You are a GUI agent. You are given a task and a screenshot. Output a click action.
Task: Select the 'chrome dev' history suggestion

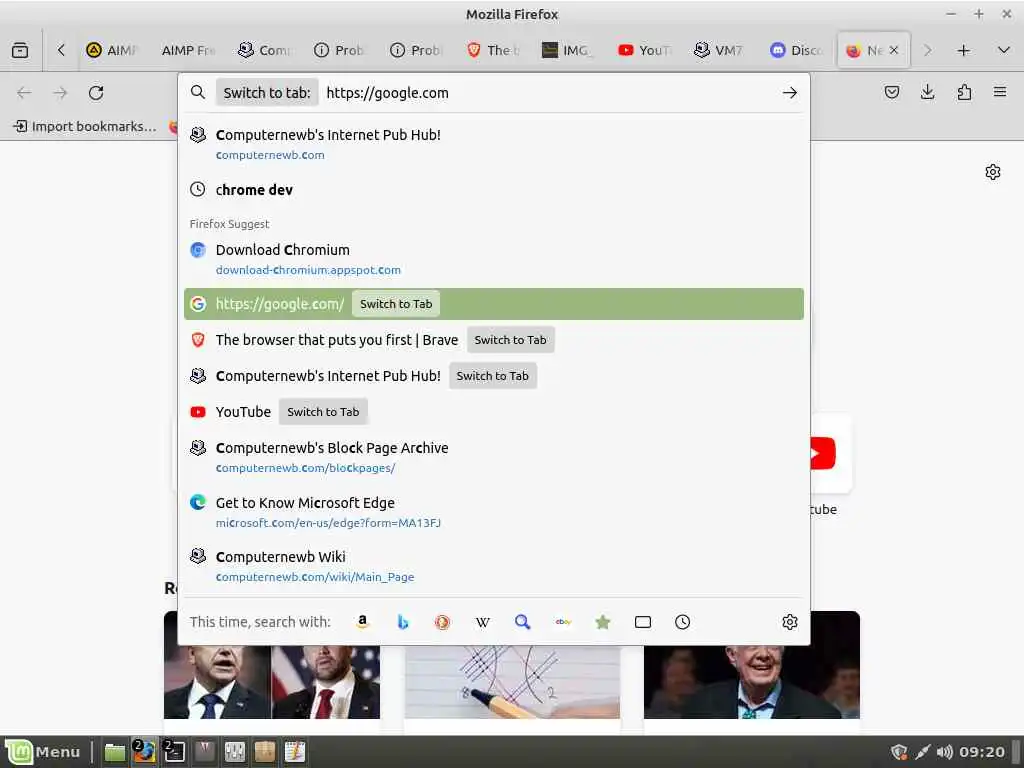494,189
